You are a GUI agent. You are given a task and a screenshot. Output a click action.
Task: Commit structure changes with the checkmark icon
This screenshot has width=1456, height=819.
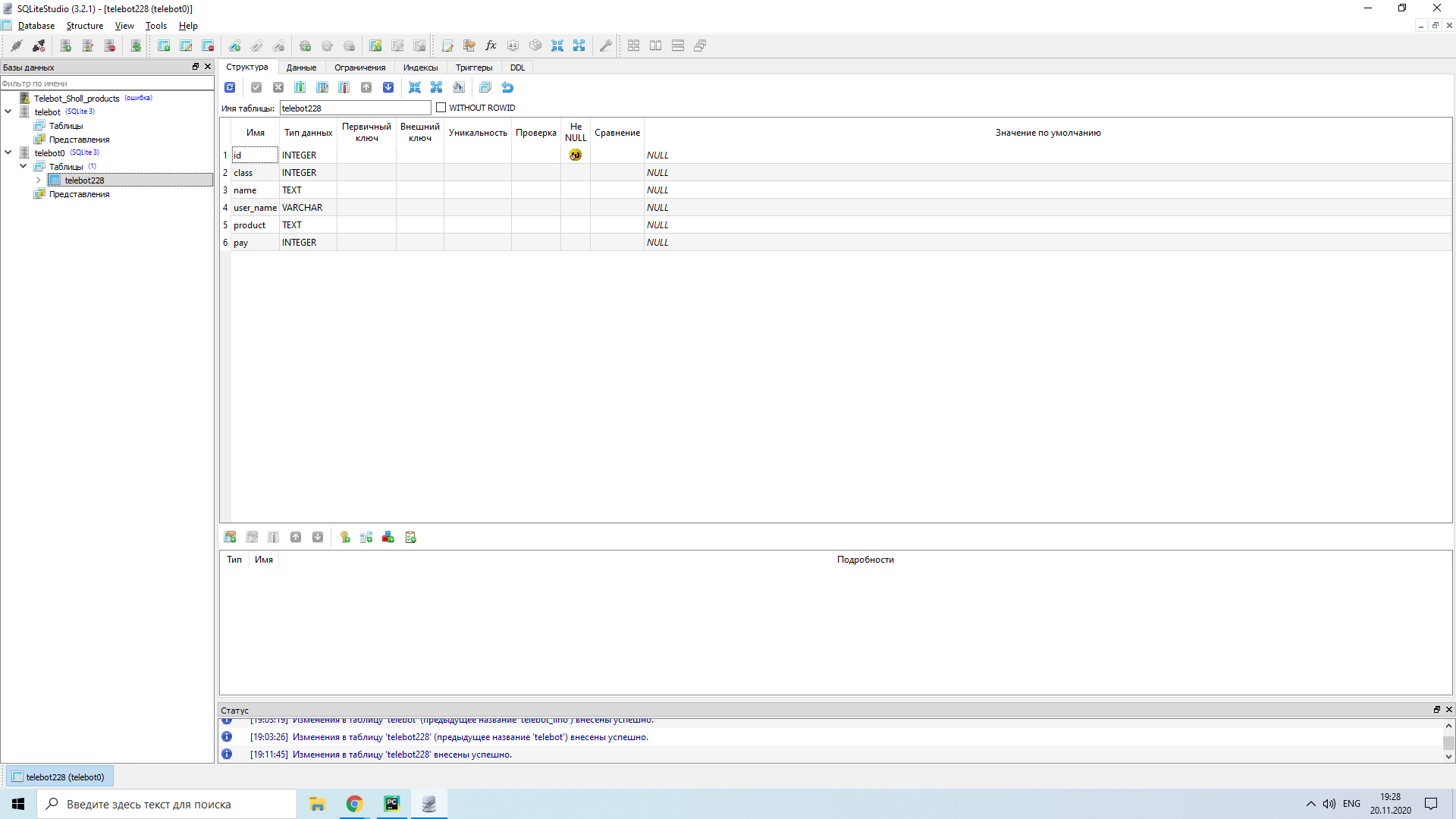(x=256, y=88)
